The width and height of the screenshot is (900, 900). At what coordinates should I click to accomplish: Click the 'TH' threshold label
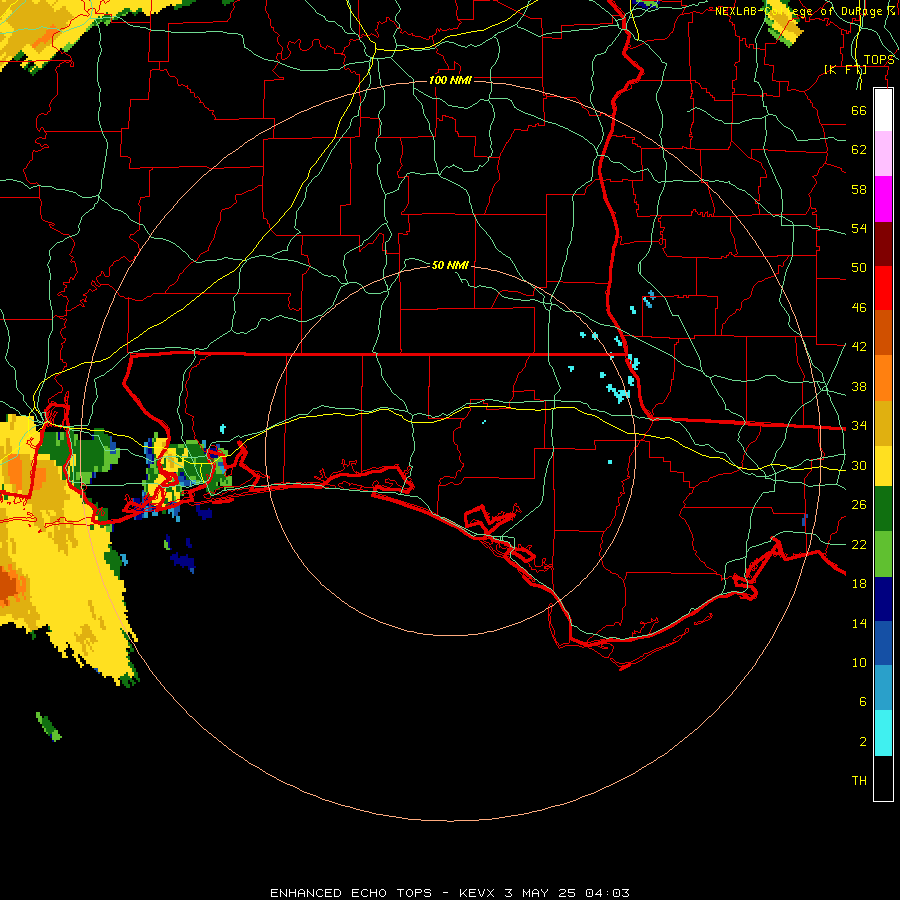(x=859, y=780)
